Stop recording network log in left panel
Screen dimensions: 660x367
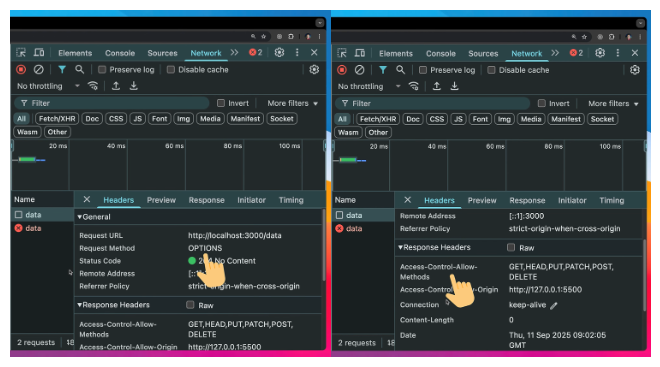click(21, 69)
